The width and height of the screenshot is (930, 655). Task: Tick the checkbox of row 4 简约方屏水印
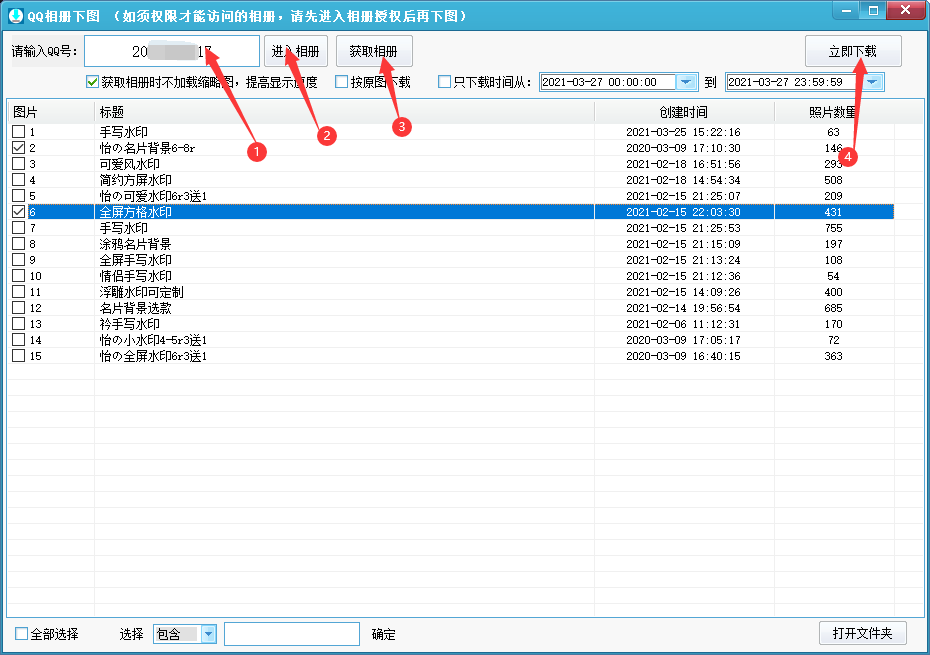tap(18, 180)
